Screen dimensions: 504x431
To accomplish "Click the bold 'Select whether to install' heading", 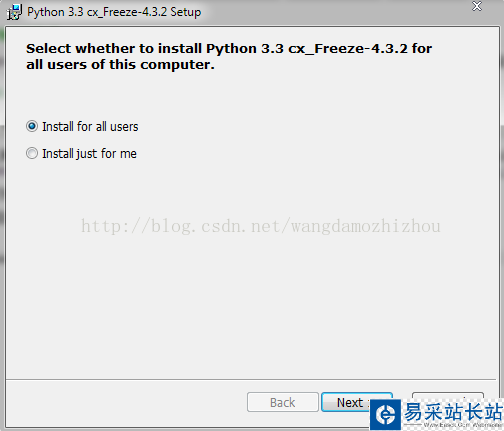I will [x=114, y=49].
